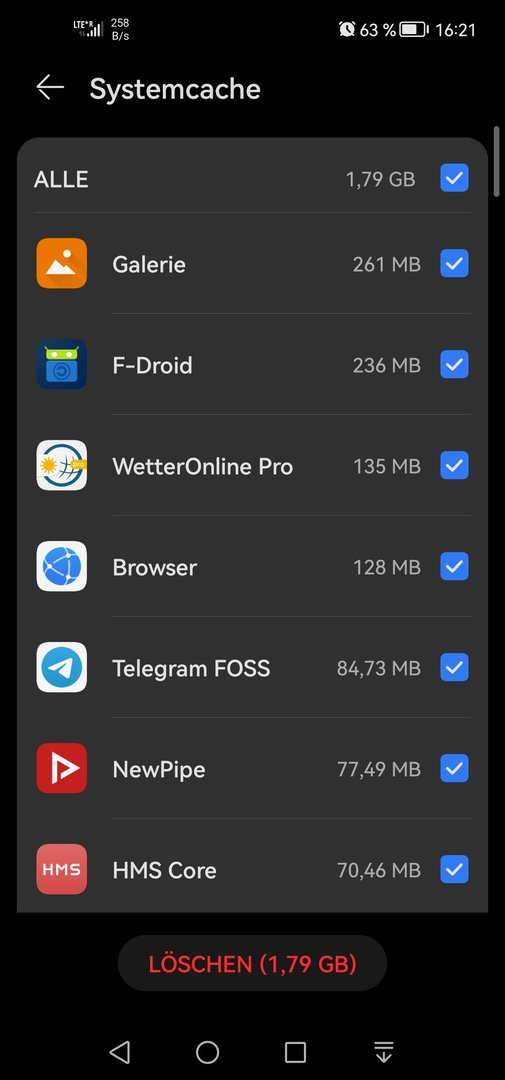Tap the Browser globe icon
This screenshot has height=1080, width=505.
pos(62,566)
